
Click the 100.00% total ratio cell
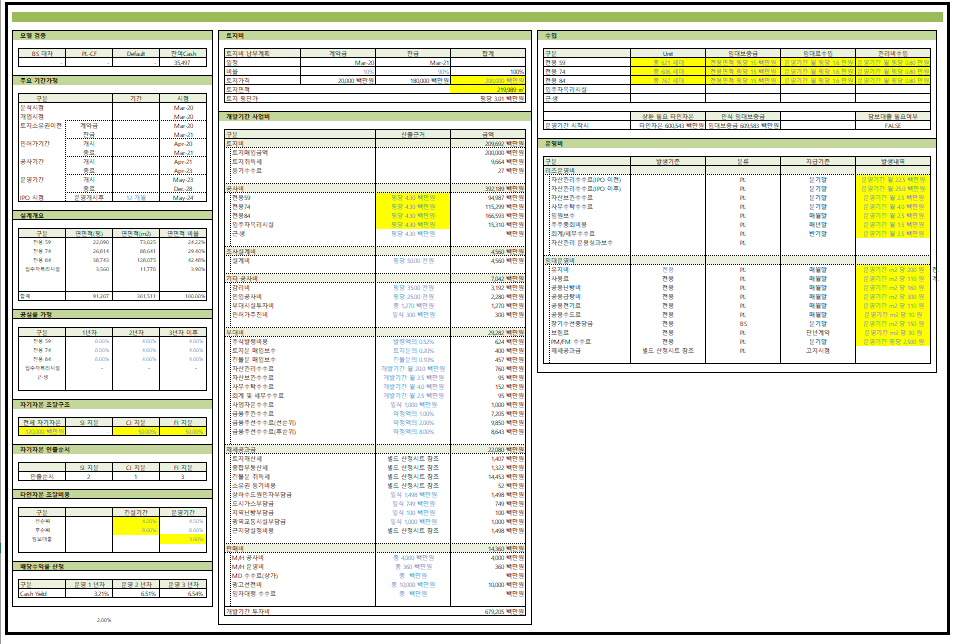click(x=183, y=296)
